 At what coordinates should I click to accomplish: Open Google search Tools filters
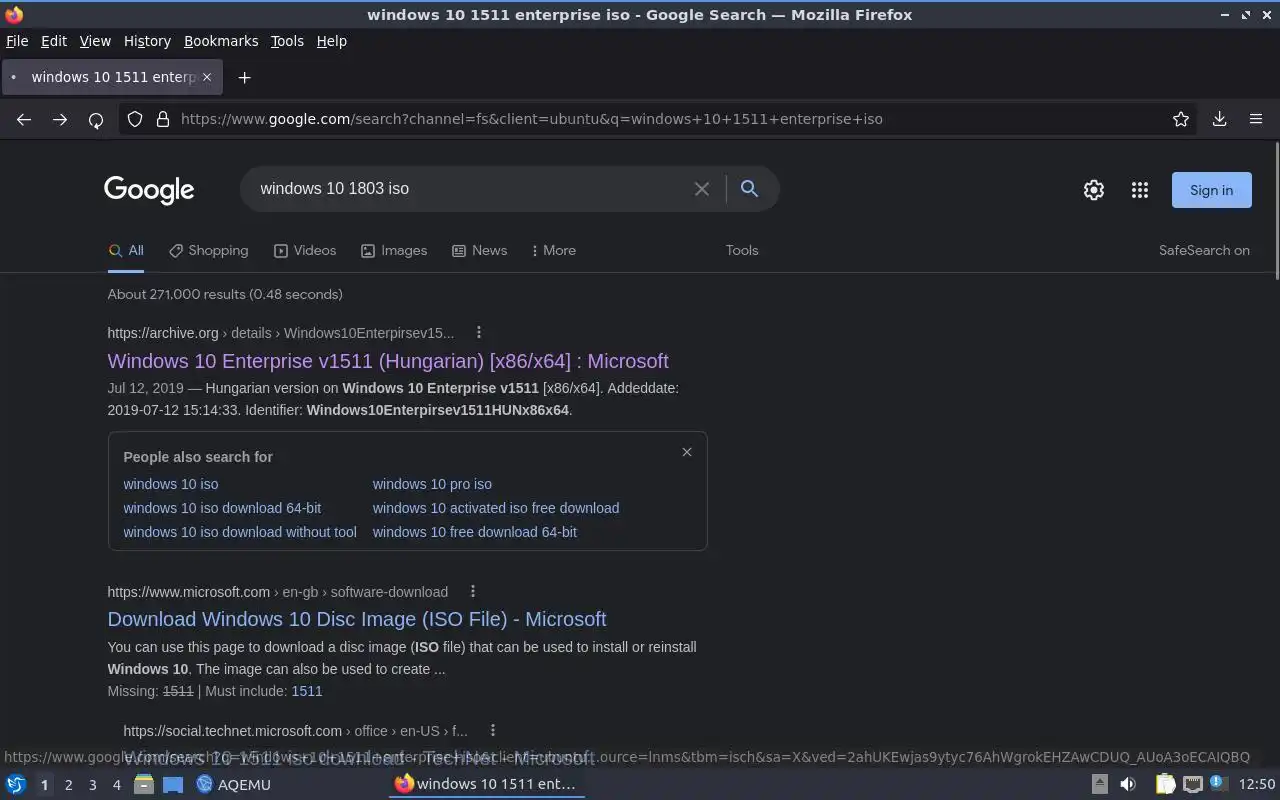742,251
